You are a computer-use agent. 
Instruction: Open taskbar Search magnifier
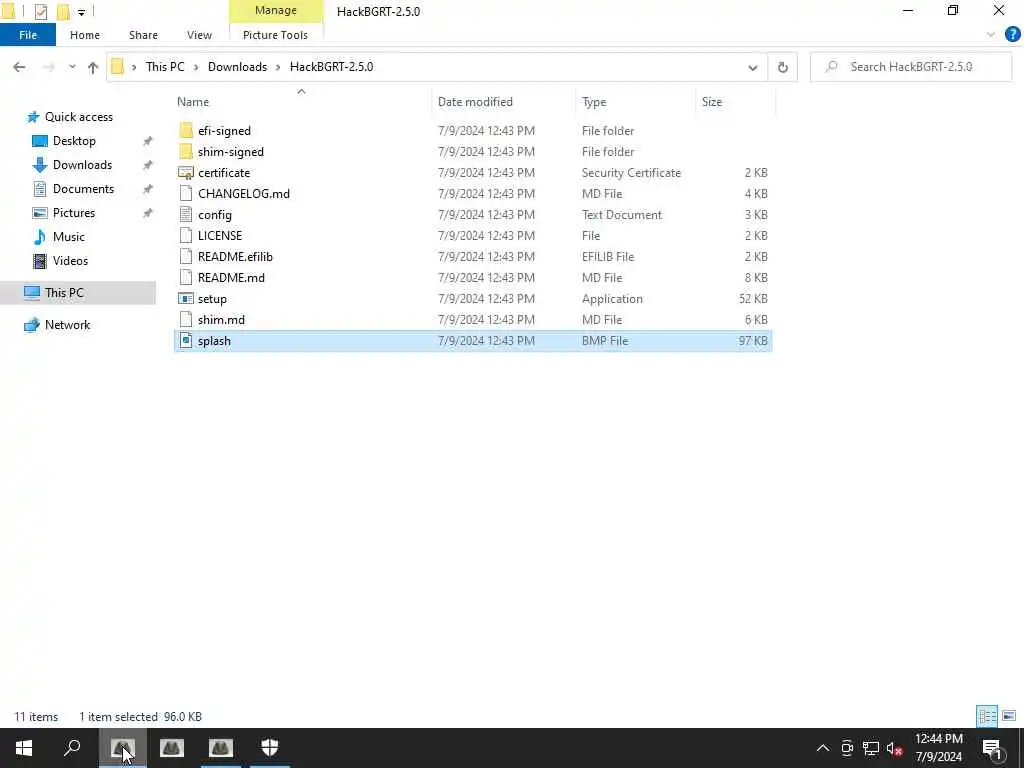tap(72, 748)
